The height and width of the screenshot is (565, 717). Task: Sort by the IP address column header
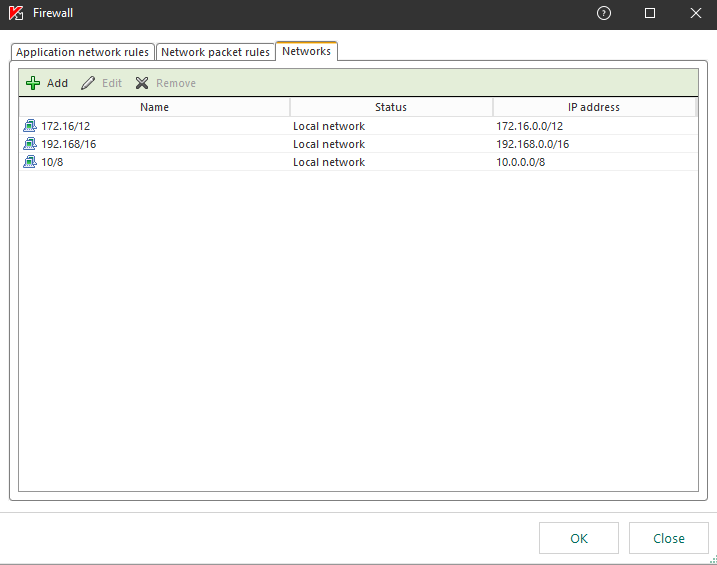tap(594, 107)
